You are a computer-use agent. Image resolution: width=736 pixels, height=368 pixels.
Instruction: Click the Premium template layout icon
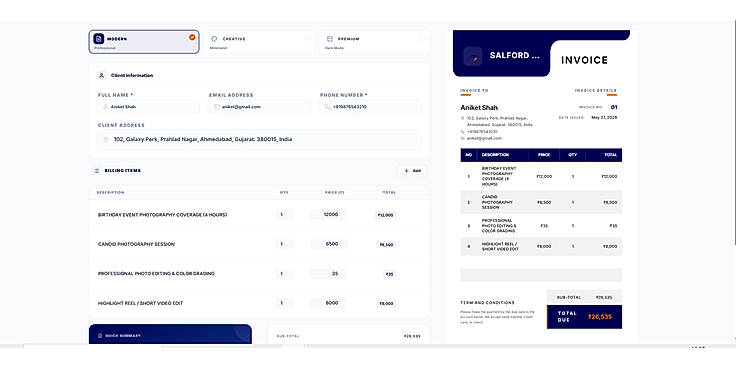point(330,39)
